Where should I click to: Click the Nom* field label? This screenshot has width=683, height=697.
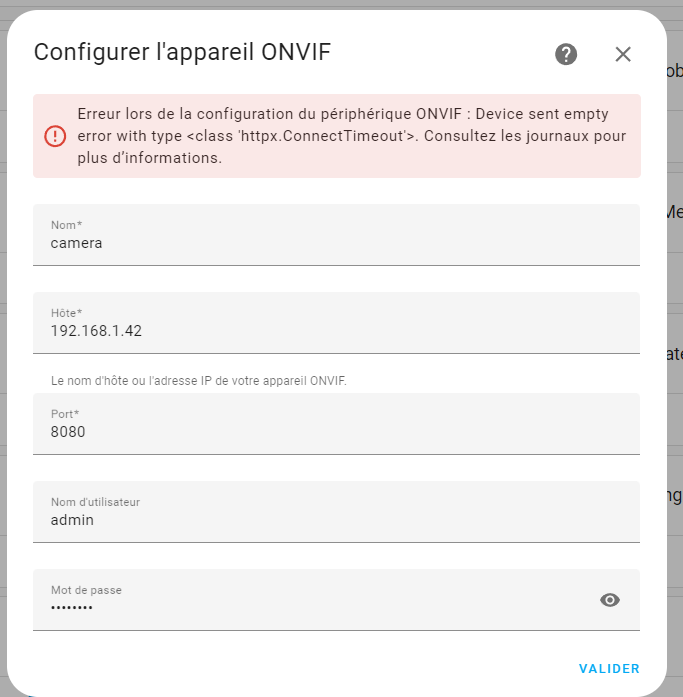click(x=66, y=225)
